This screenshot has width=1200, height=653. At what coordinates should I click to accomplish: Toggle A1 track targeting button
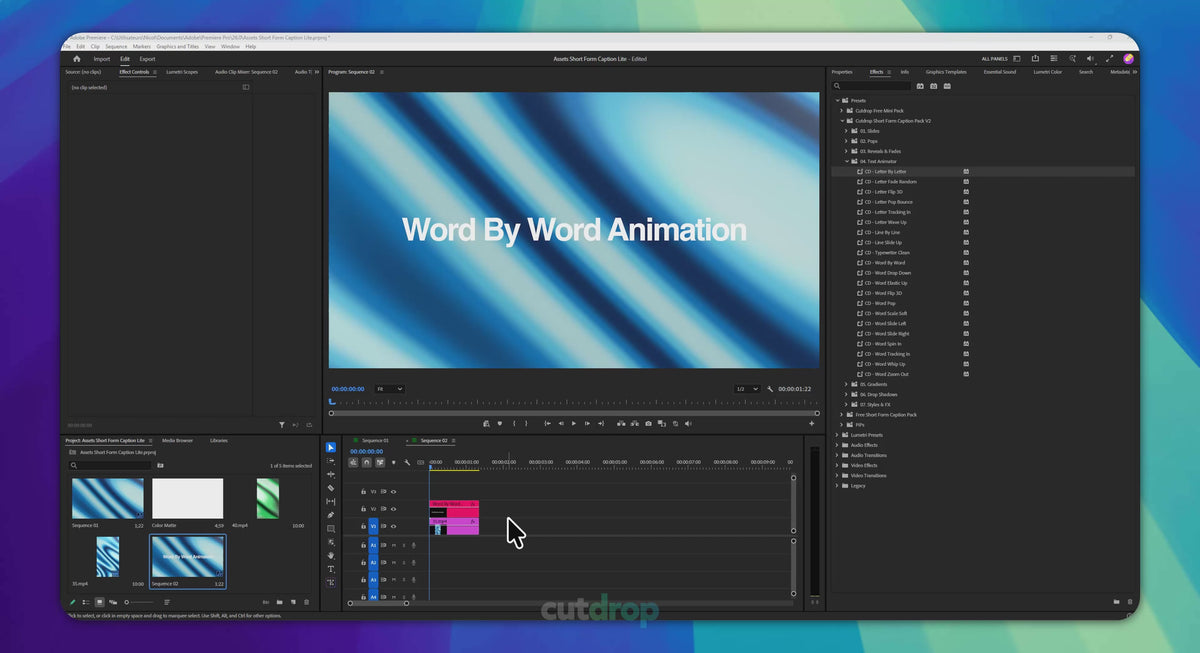click(373, 545)
